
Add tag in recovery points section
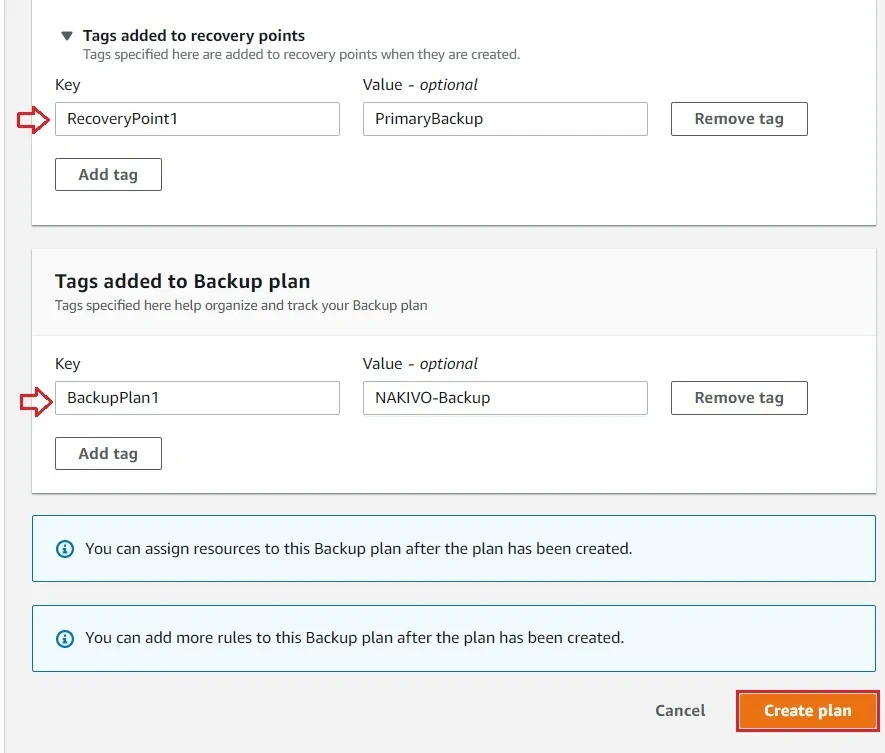tap(108, 174)
